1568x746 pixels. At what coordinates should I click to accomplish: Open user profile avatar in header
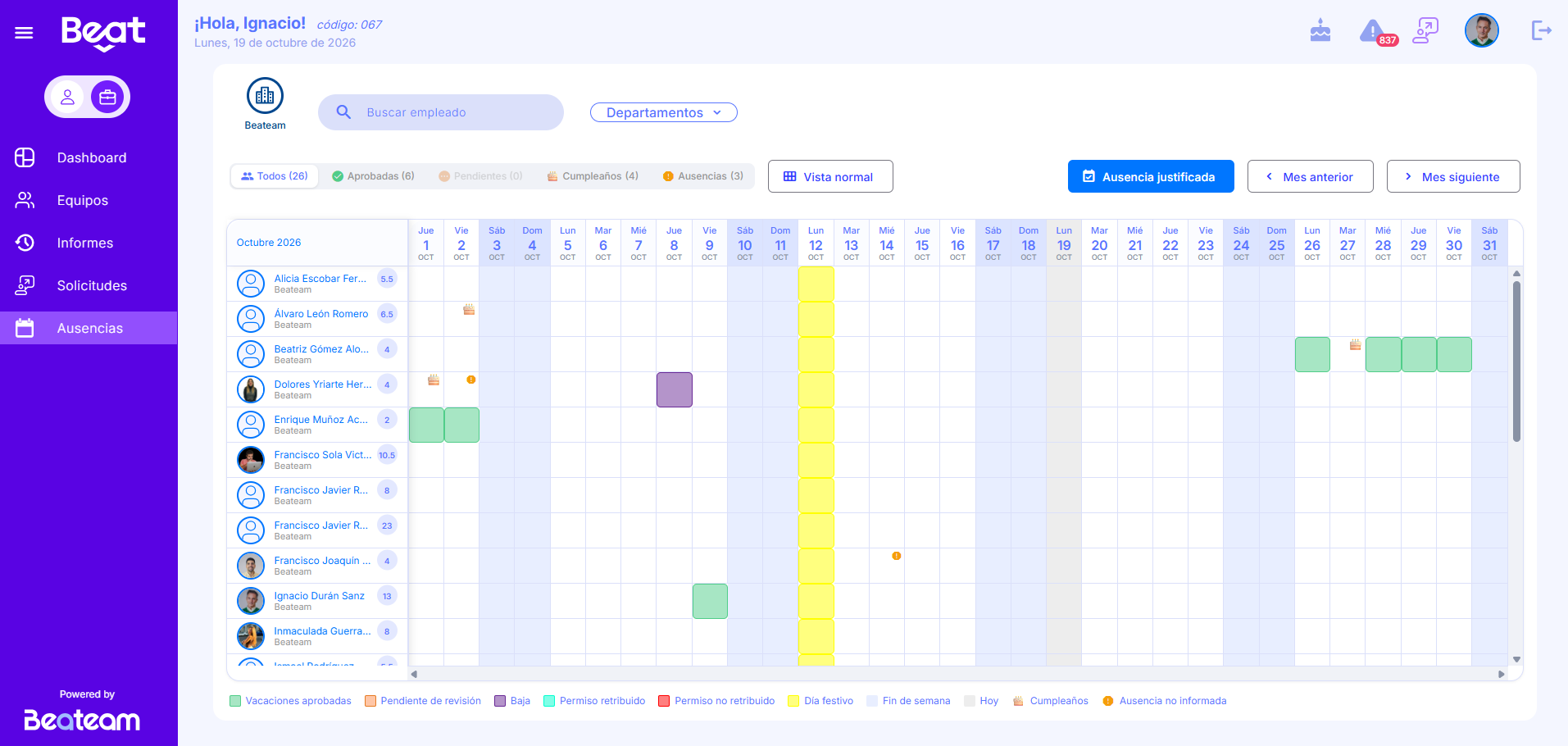[1482, 31]
